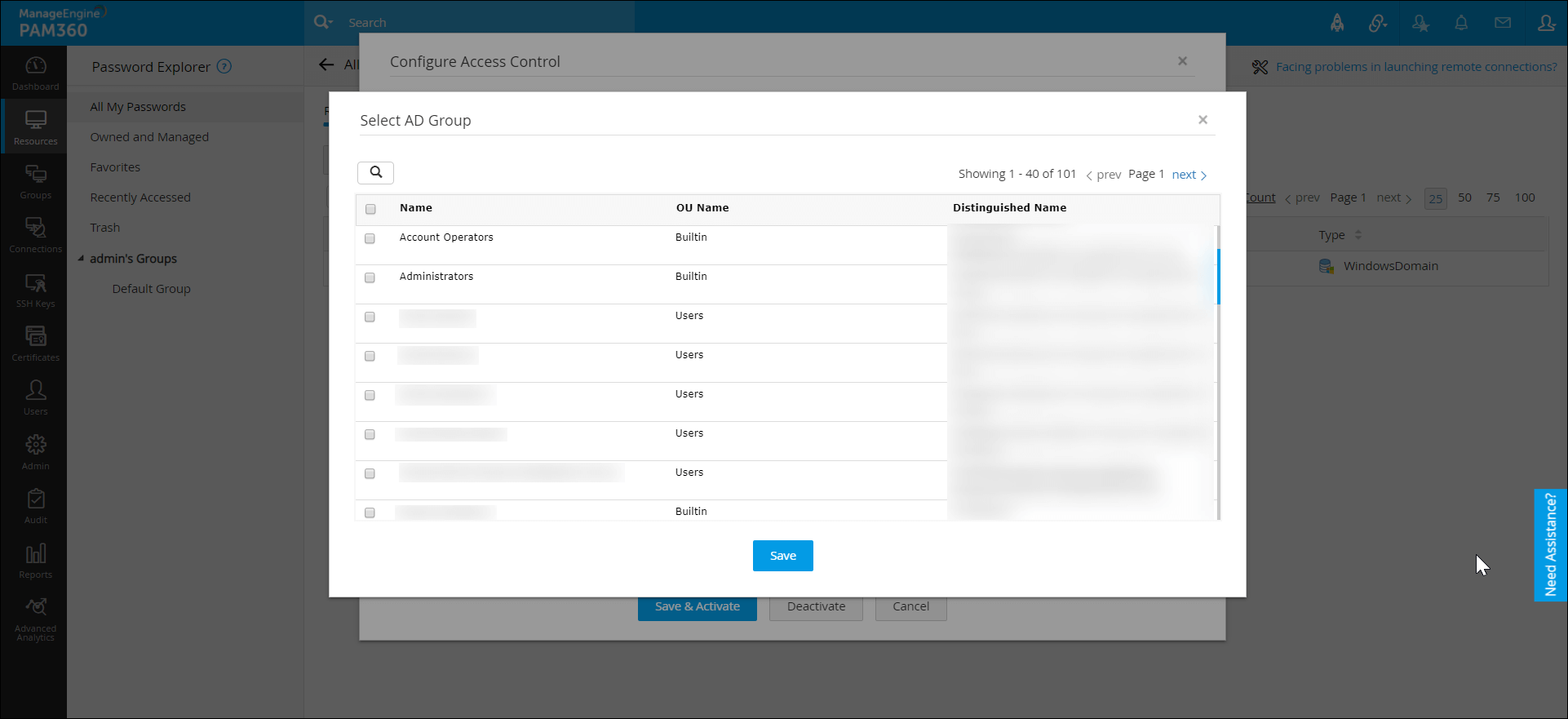Open SSH Keys in the sidebar
Viewport: 1568px width, 719px height.
[35, 290]
